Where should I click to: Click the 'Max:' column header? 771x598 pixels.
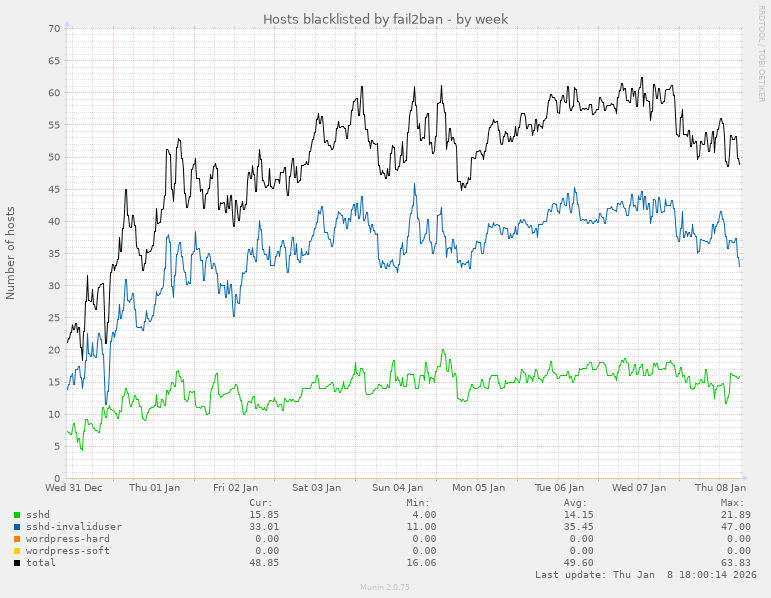click(732, 503)
